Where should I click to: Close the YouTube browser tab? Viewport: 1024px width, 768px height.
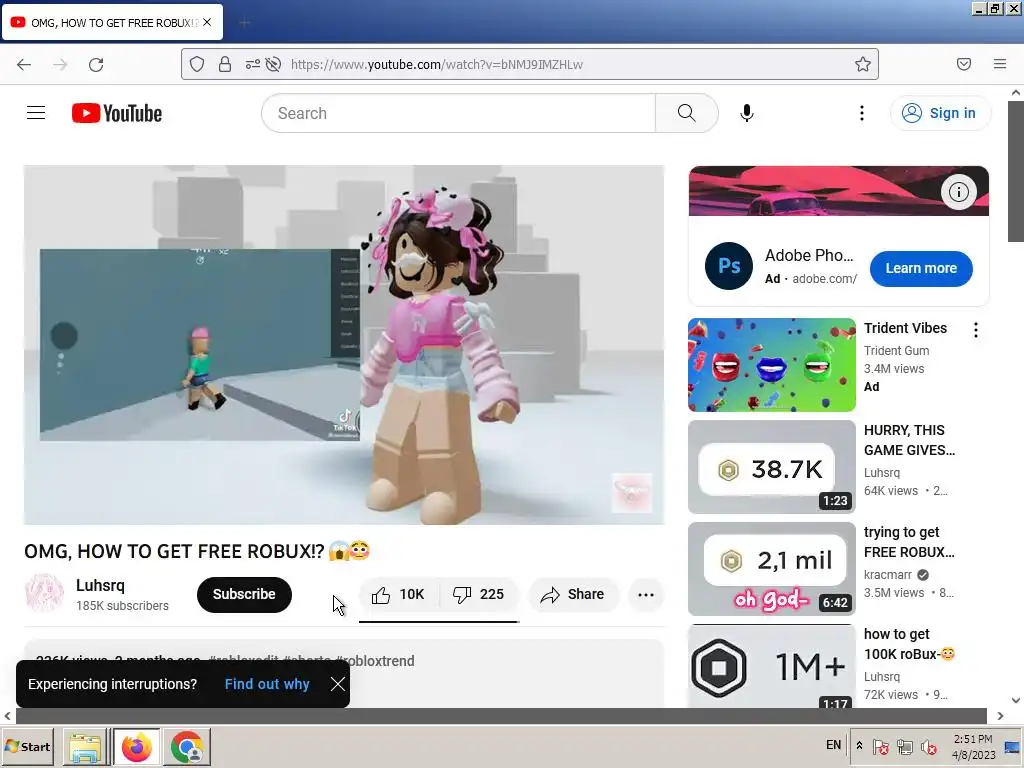pyautogui.click(x=207, y=22)
